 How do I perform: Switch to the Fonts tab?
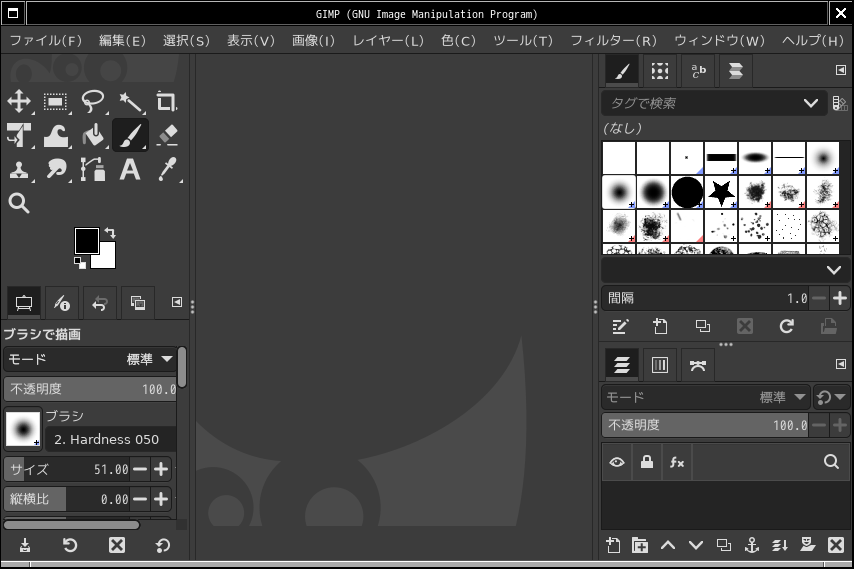698,71
